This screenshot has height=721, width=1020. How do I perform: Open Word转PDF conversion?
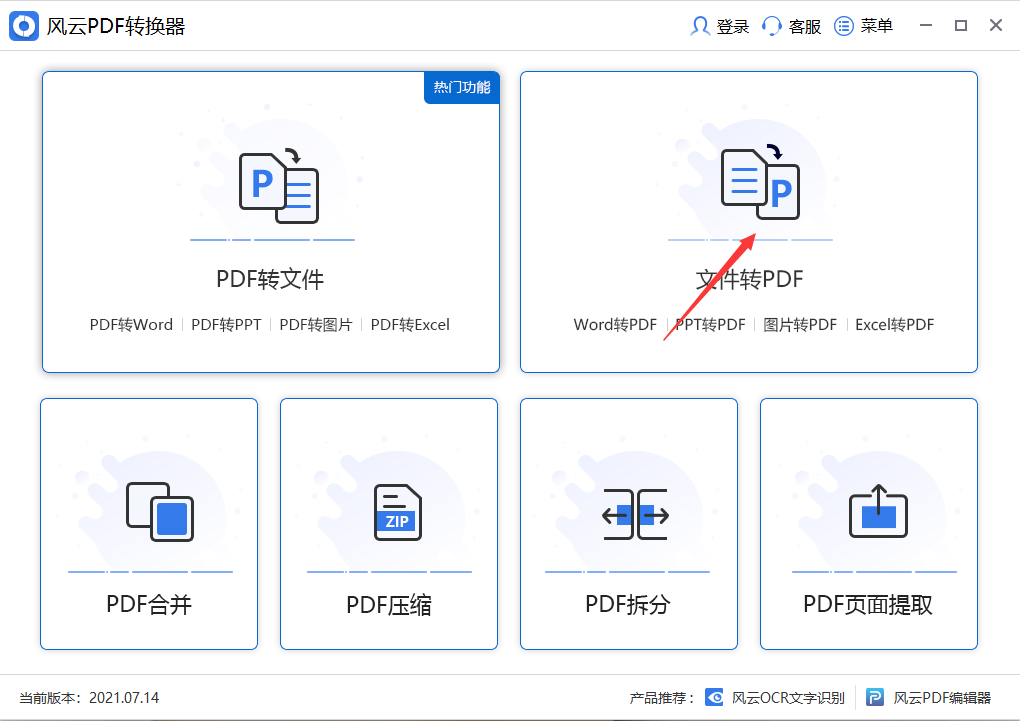[x=614, y=324]
